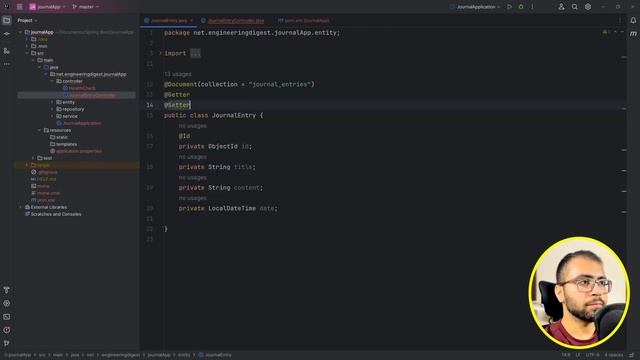Open the Structure tool window icon
The image size is (640, 360).
pos(7,51)
